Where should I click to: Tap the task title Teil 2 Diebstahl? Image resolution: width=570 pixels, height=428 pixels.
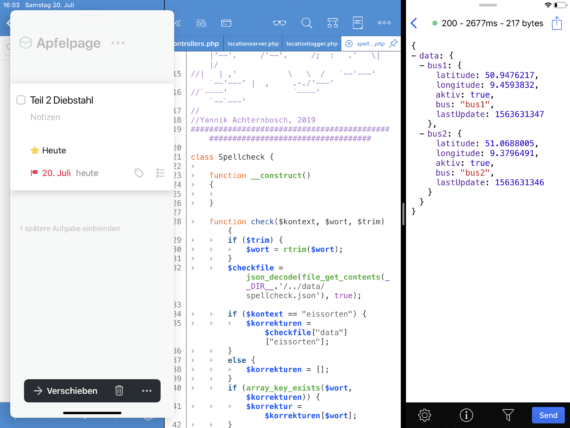tap(62, 100)
